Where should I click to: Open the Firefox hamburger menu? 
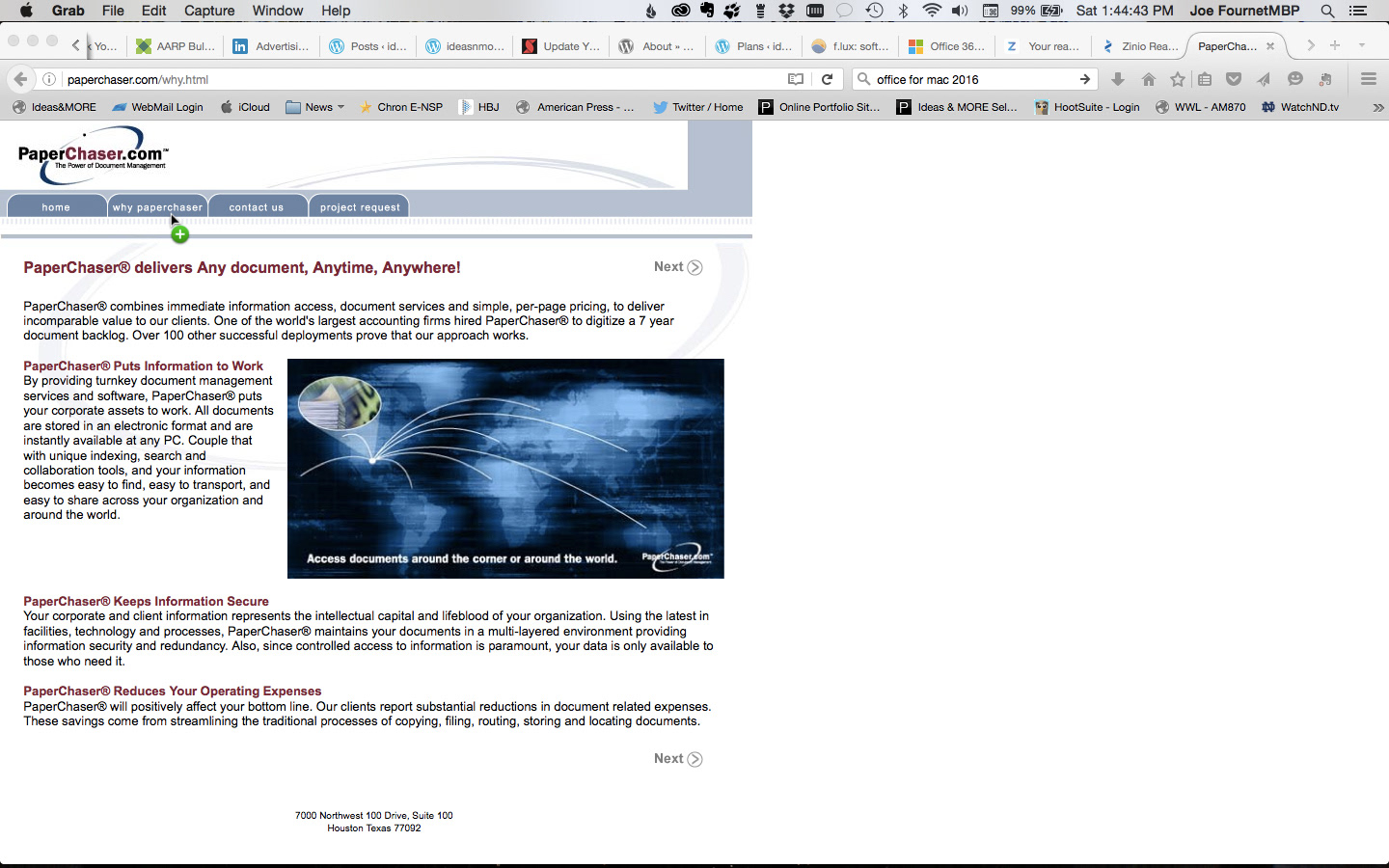click(1369, 79)
